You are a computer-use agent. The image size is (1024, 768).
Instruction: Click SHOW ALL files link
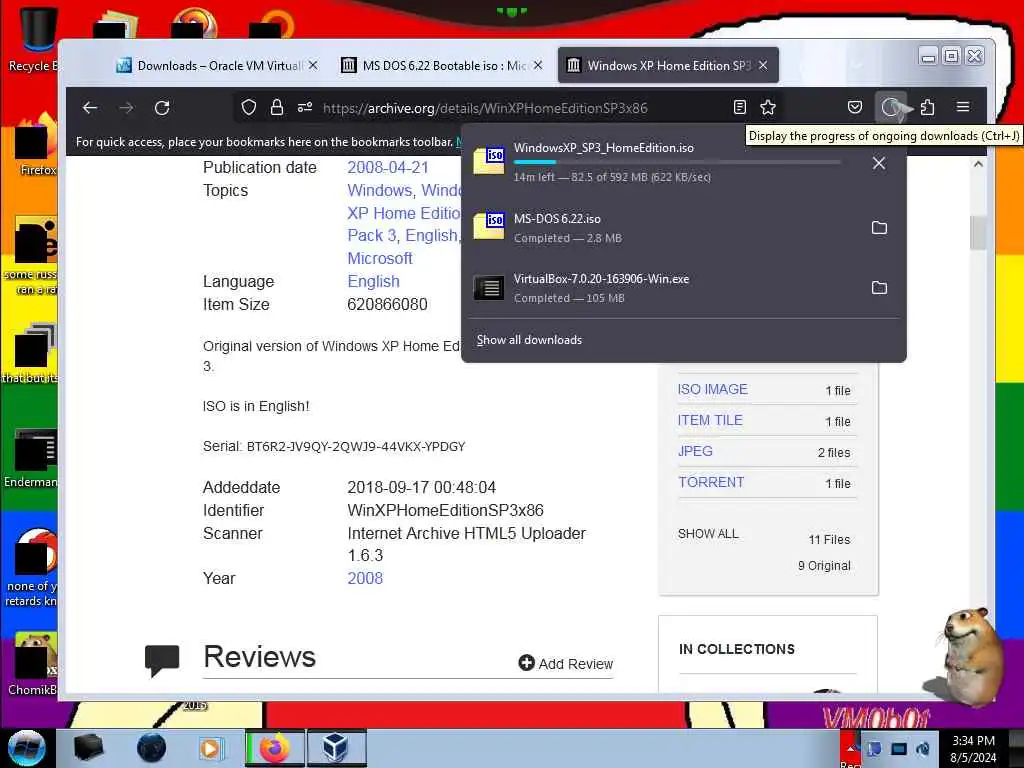[708, 534]
